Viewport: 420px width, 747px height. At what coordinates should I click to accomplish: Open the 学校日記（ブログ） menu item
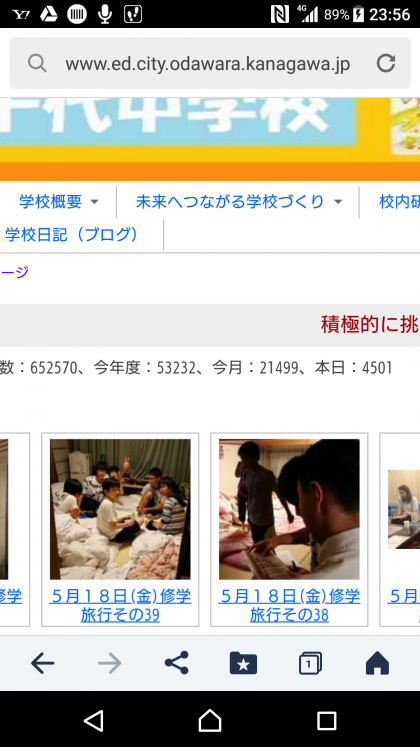72,235
